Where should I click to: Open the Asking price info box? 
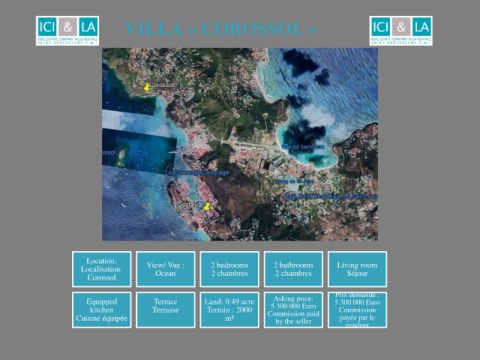tap(293, 310)
